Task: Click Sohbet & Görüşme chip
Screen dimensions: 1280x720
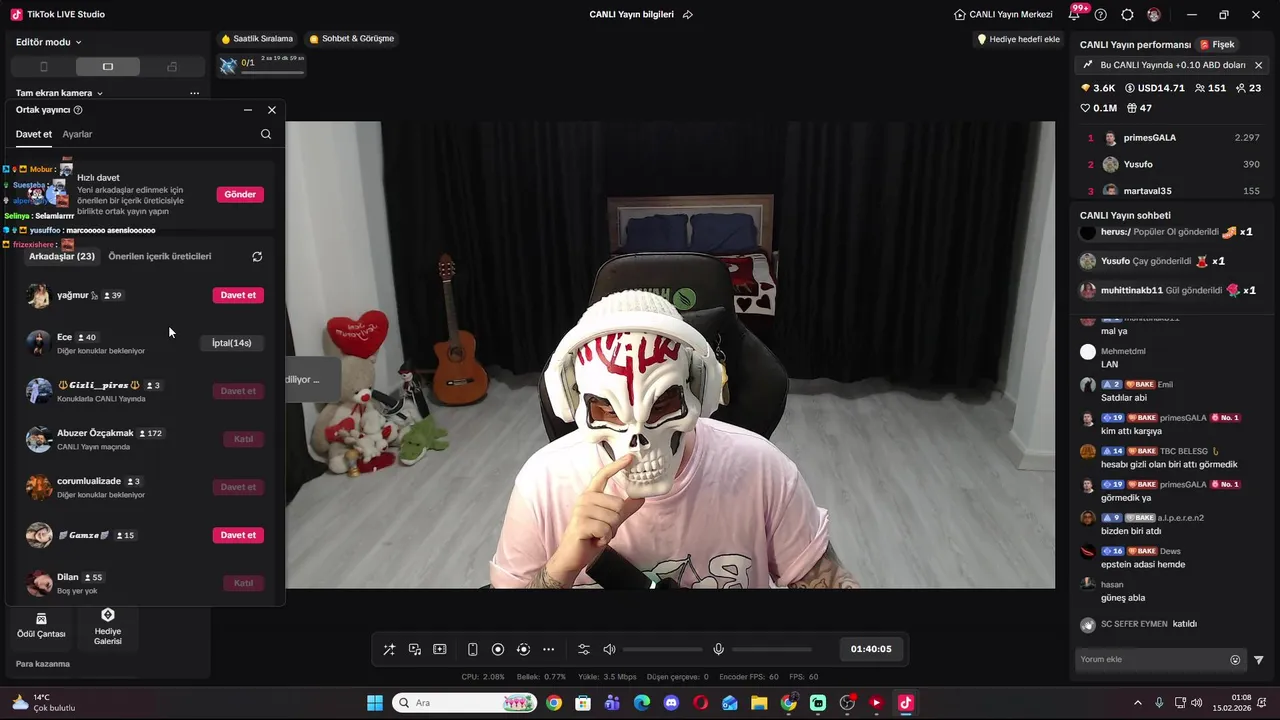Action: (351, 39)
